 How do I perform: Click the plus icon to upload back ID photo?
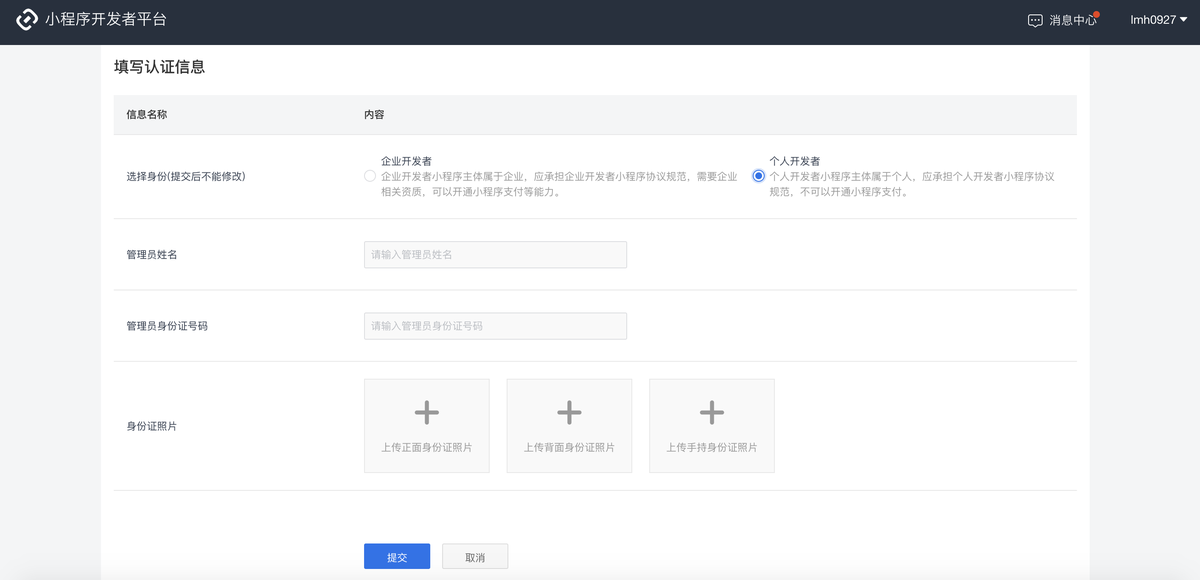coord(569,411)
